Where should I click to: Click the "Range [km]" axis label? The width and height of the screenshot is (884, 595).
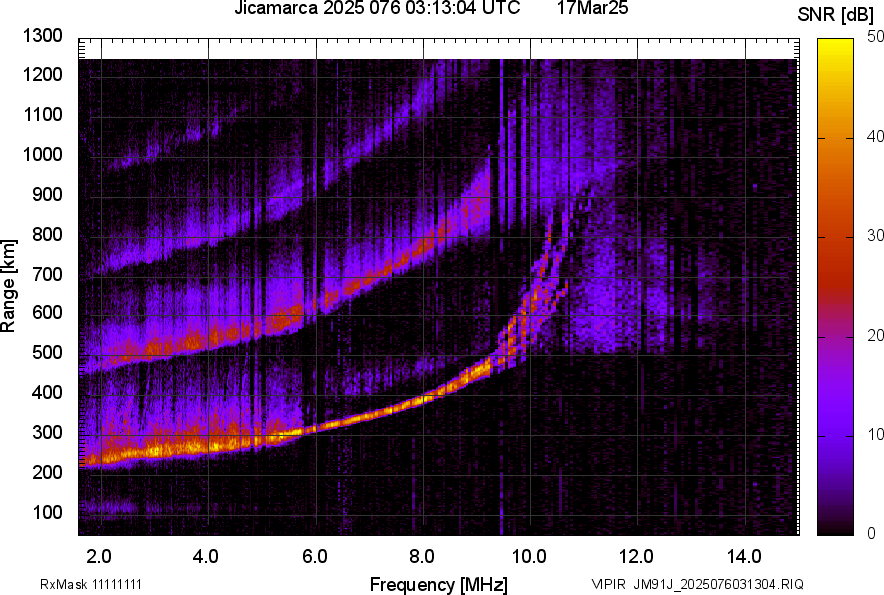(8, 286)
